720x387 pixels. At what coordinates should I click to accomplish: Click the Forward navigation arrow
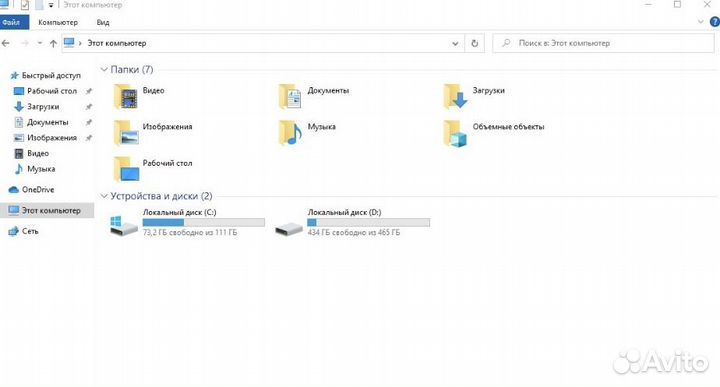[25, 43]
